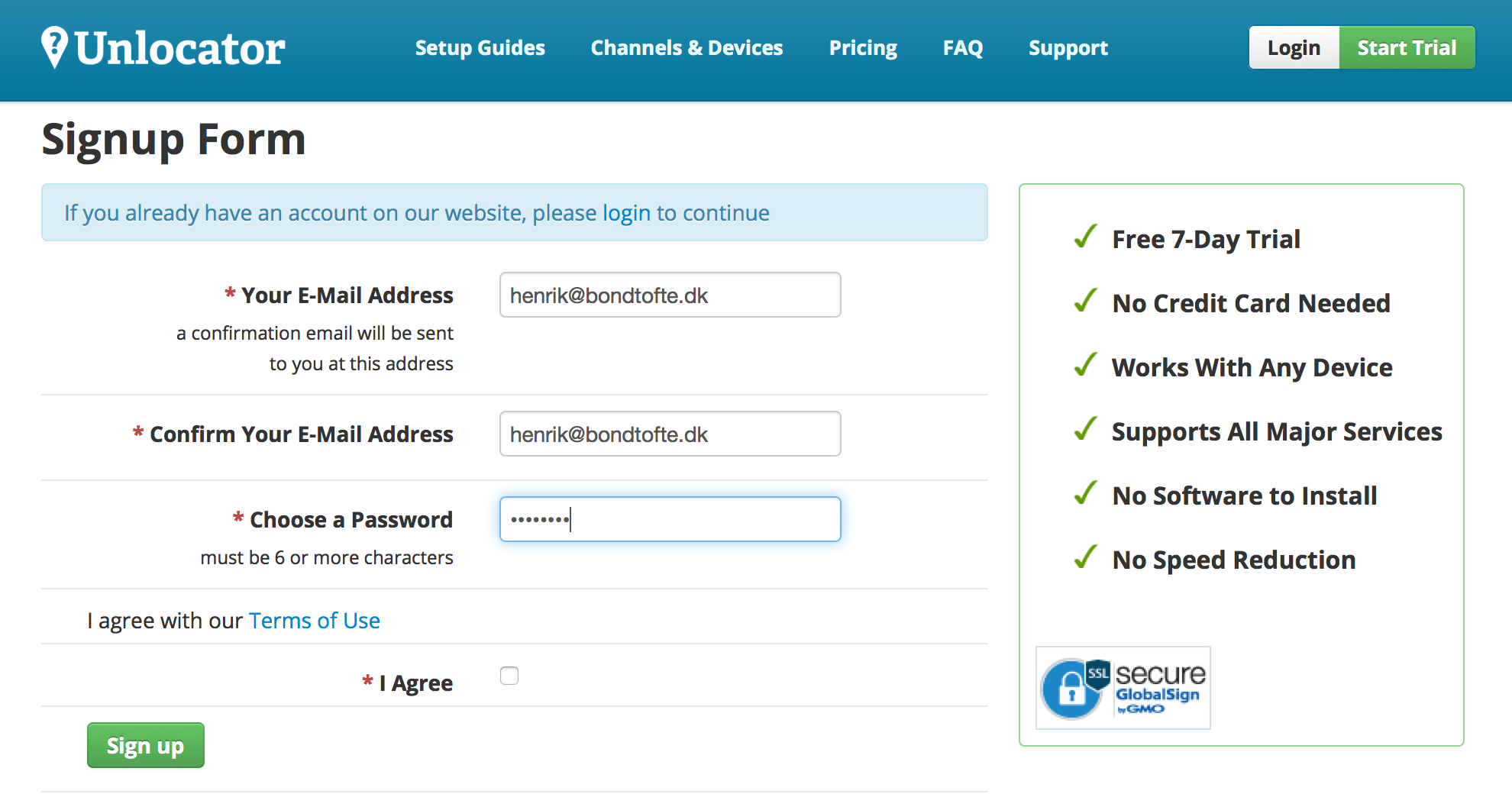1512x794 pixels.
Task: Click the 'I Agree' label
Action: pyautogui.click(x=415, y=683)
